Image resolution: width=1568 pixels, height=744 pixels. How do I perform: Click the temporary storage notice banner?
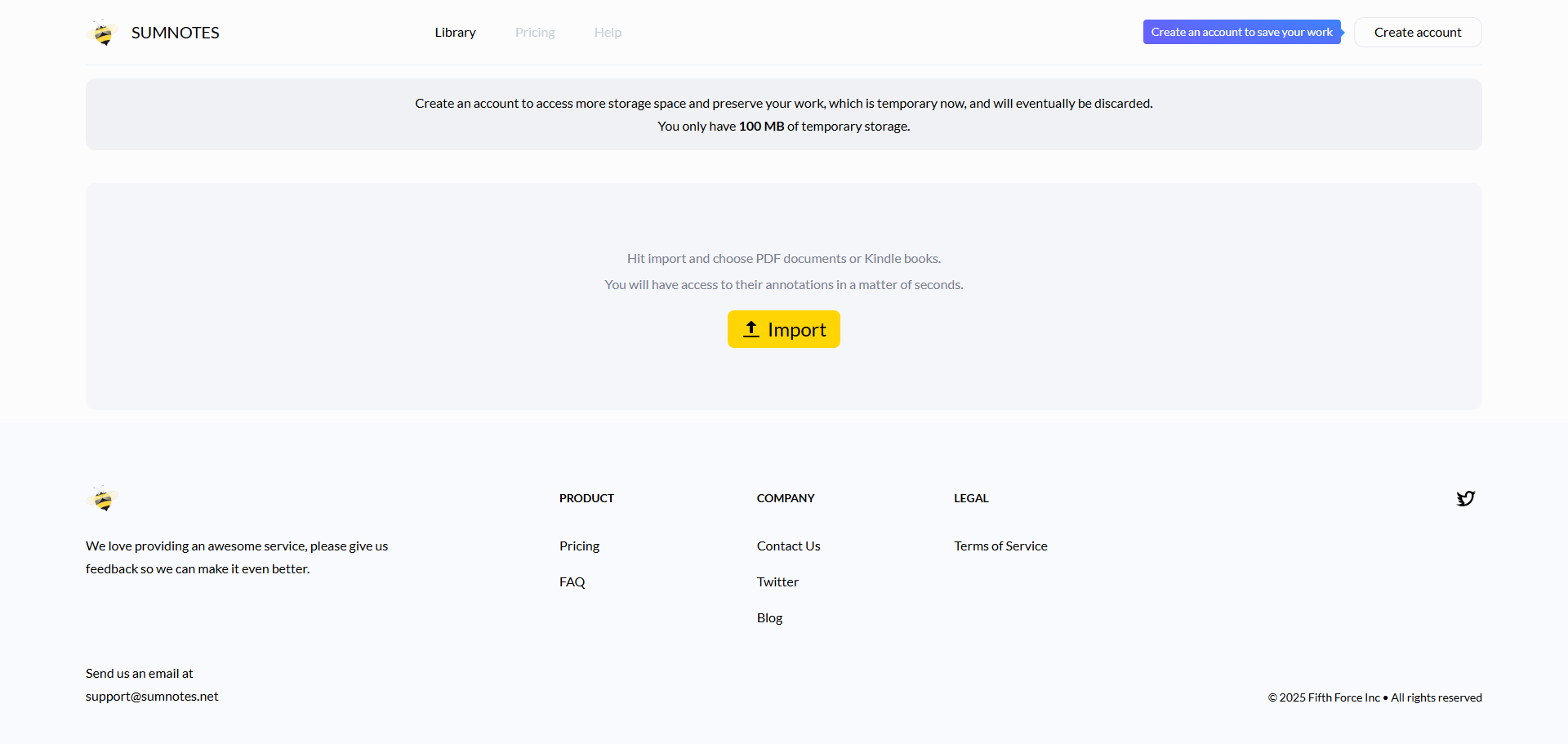click(783, 114)
